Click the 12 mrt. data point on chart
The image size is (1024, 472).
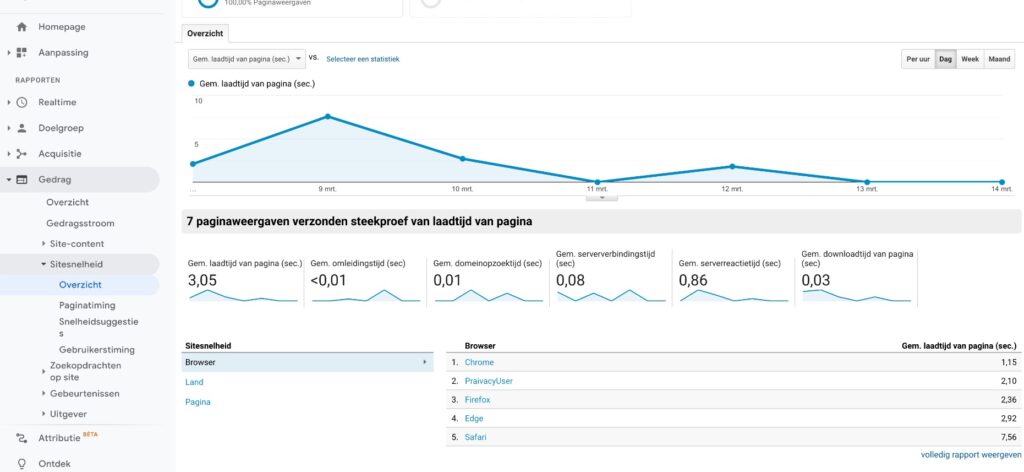pyautogui.click(x=732, y=166)
